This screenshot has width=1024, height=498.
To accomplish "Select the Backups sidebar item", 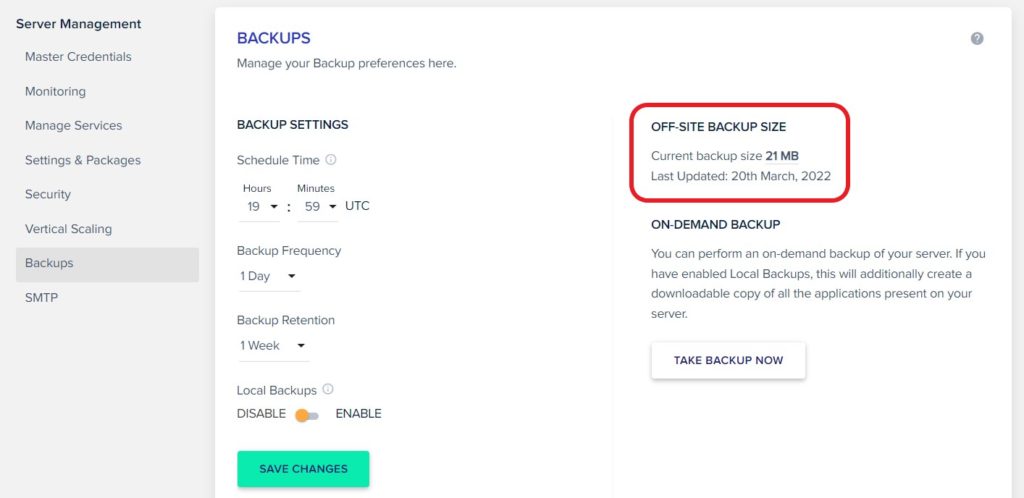I will [108, 264].
